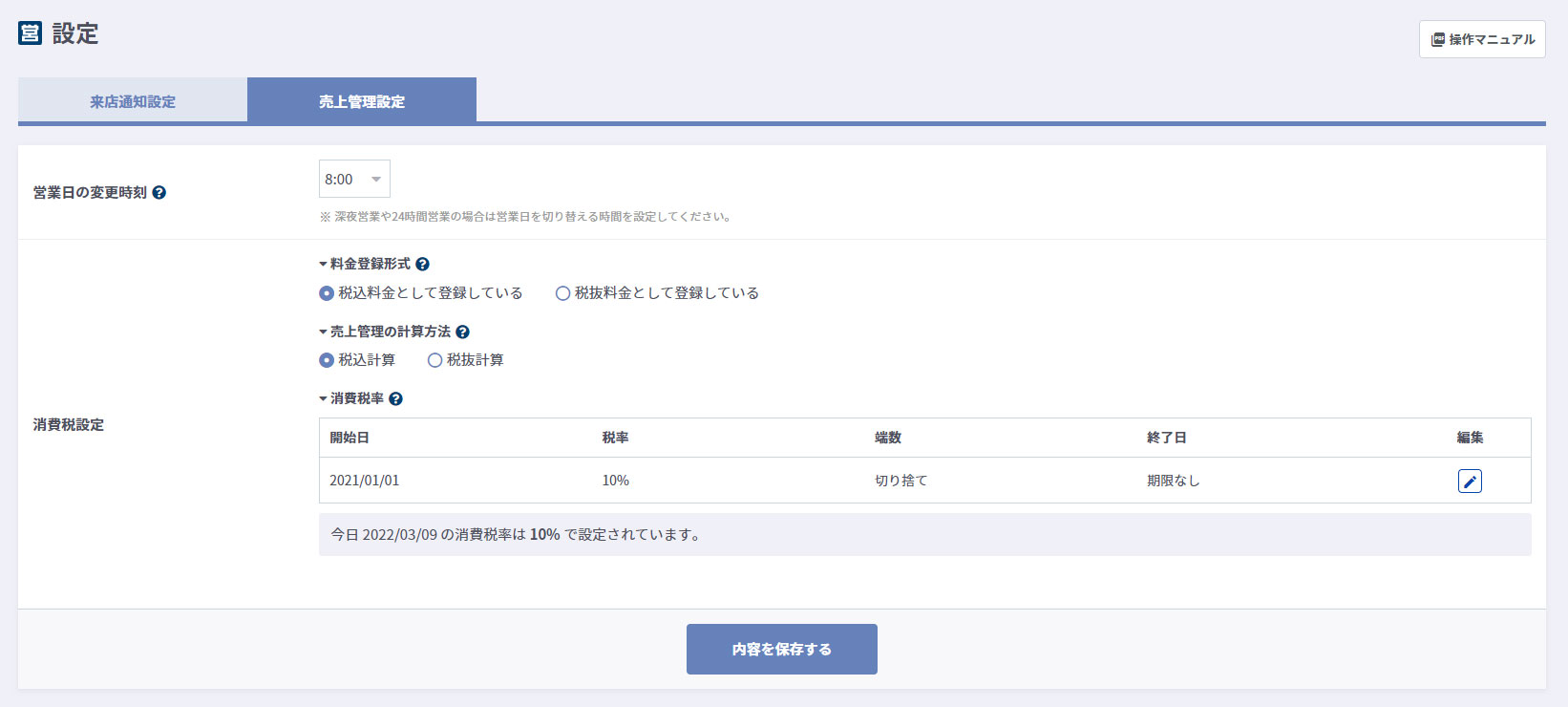Switch to 来店通知設定 tab
The width and height of the screenshot is (1568, 707).
click(133, 101)
